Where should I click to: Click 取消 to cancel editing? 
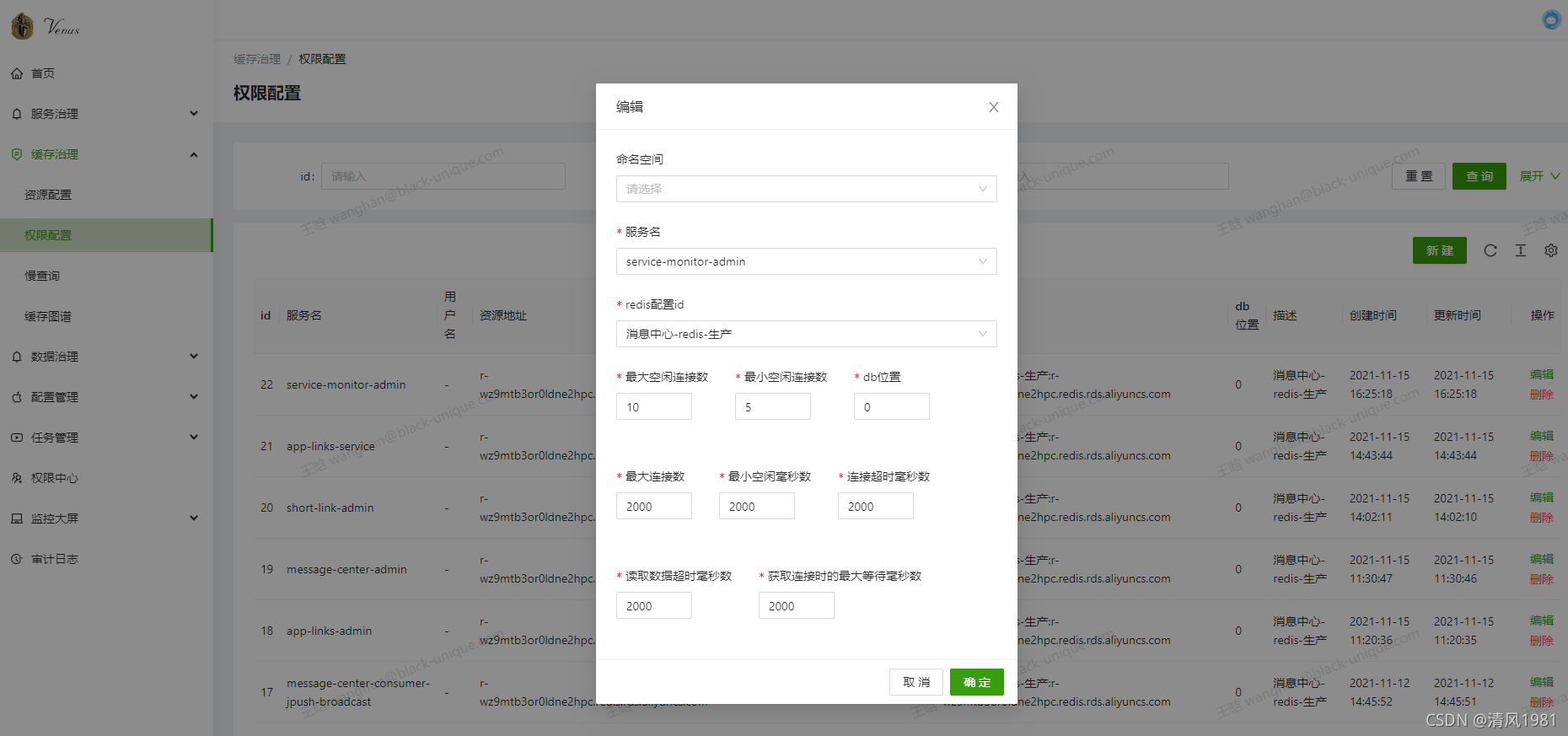coord(916,682)
